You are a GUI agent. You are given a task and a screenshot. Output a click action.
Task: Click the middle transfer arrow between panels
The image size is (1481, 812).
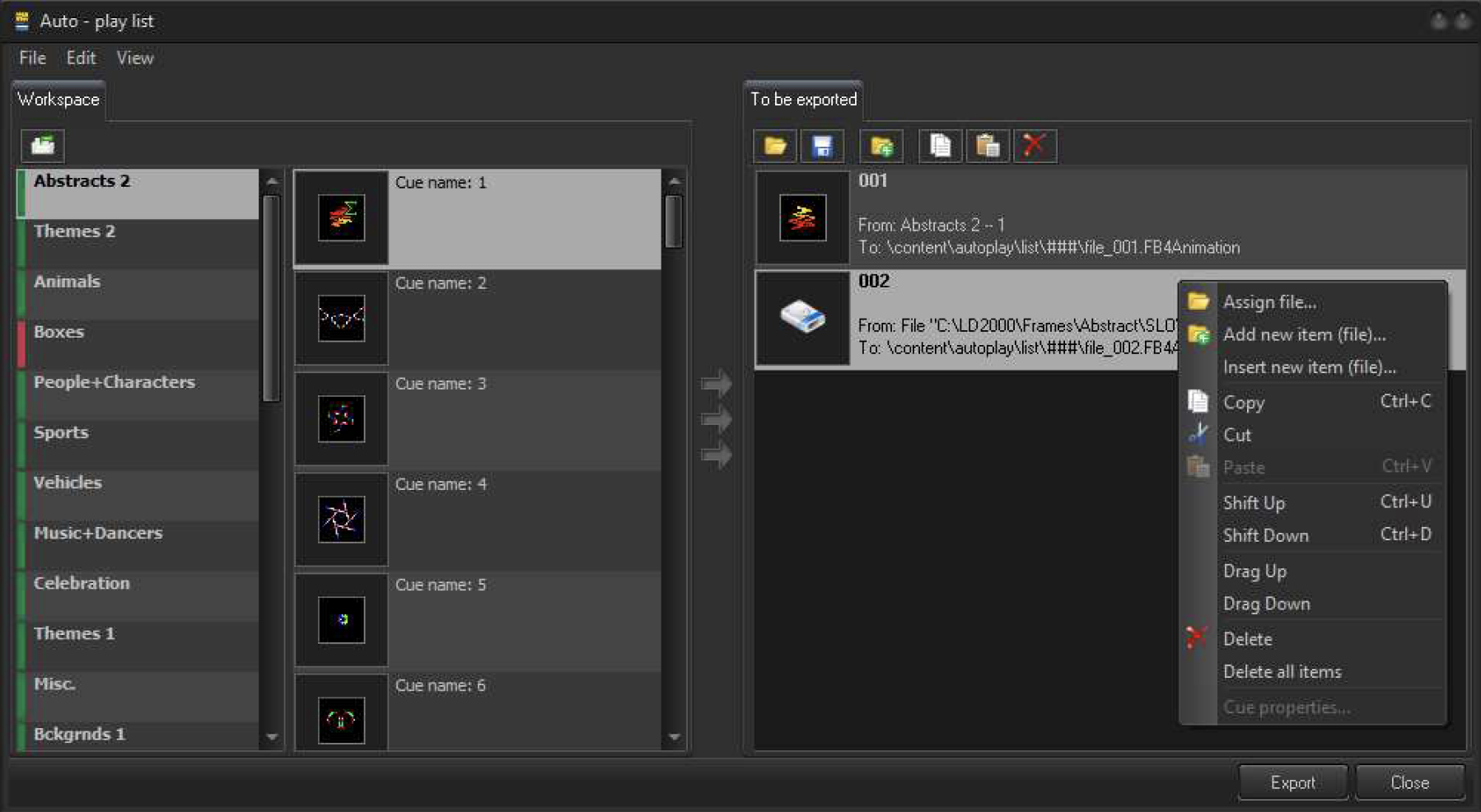coord(717,419)
